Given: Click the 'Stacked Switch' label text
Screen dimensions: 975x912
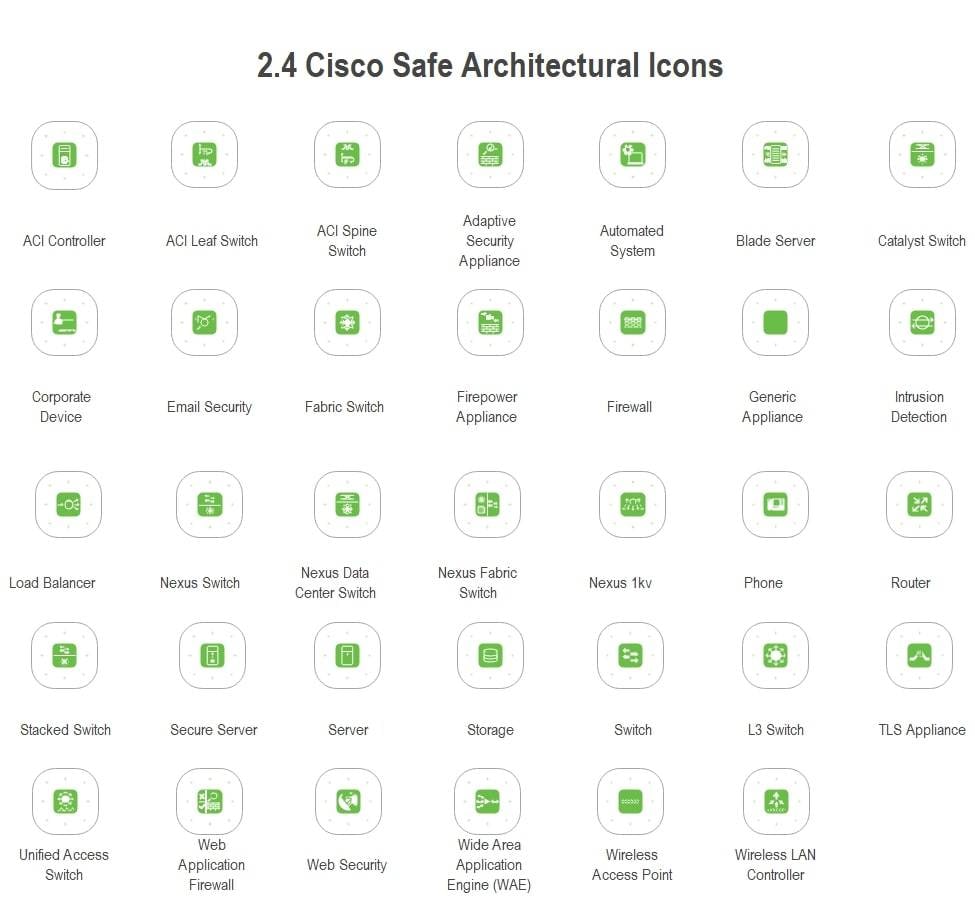Looking at the screenshot, I should (65, 729).
